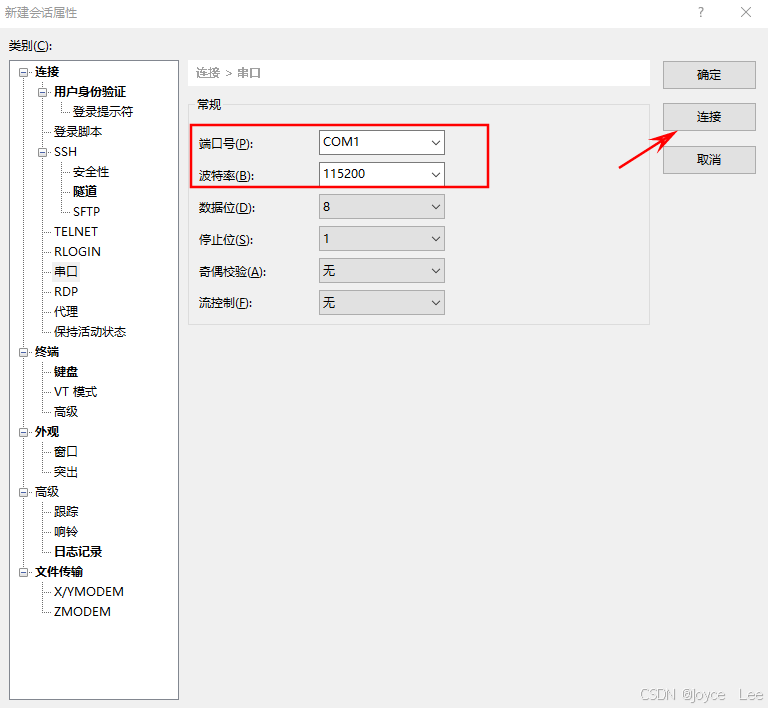Viewport: 768px width, 708px height.
Task: Collapse the 文件传输 tree node
Action: [x=23, y=572]
